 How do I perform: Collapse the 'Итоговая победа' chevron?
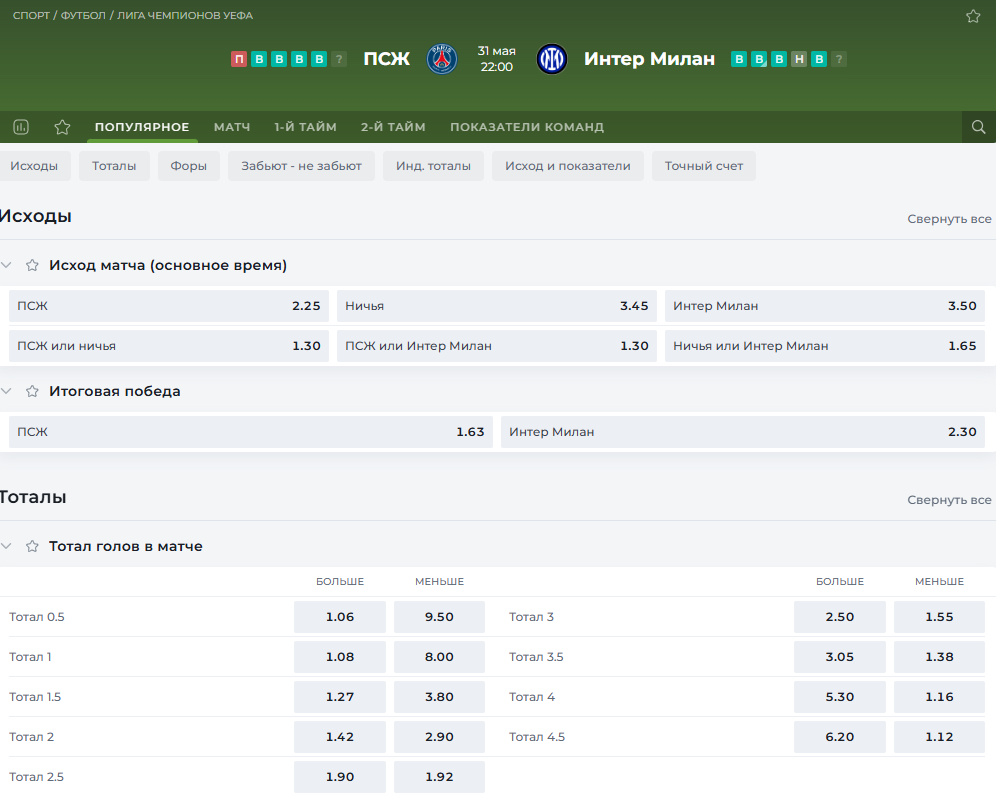(6, 391)
